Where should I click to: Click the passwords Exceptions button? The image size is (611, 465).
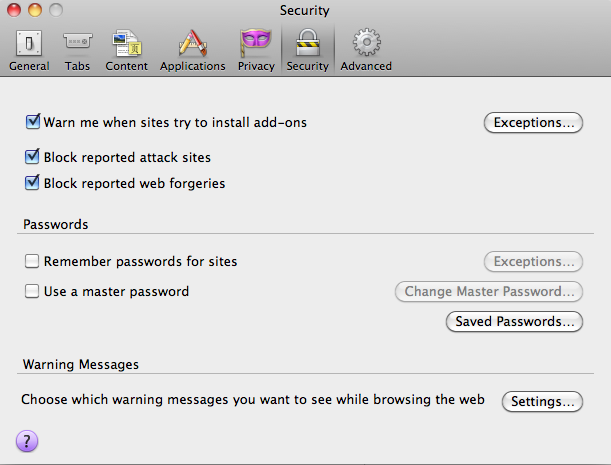[x=533, y=262]
